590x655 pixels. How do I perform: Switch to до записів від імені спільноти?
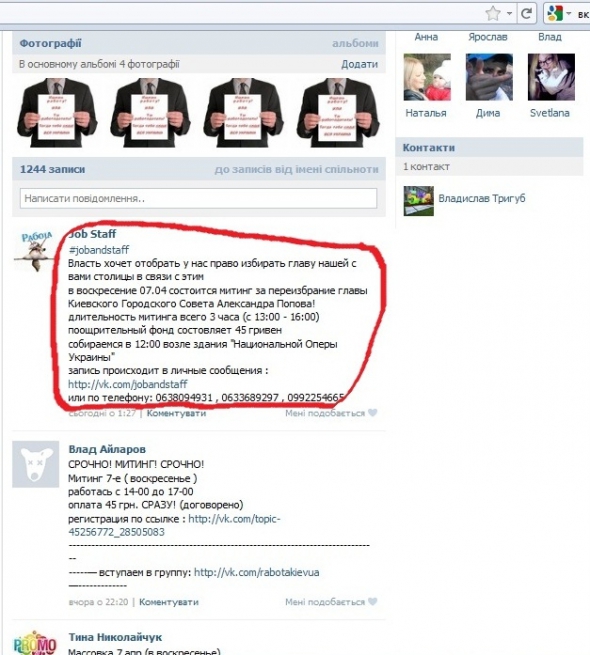pyautogui.click(x=296, y=169)
